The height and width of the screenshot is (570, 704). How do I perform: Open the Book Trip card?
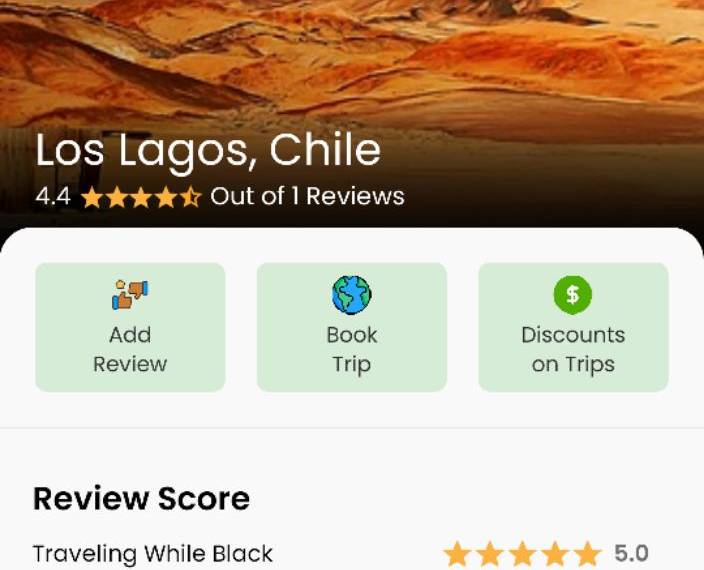352,327
